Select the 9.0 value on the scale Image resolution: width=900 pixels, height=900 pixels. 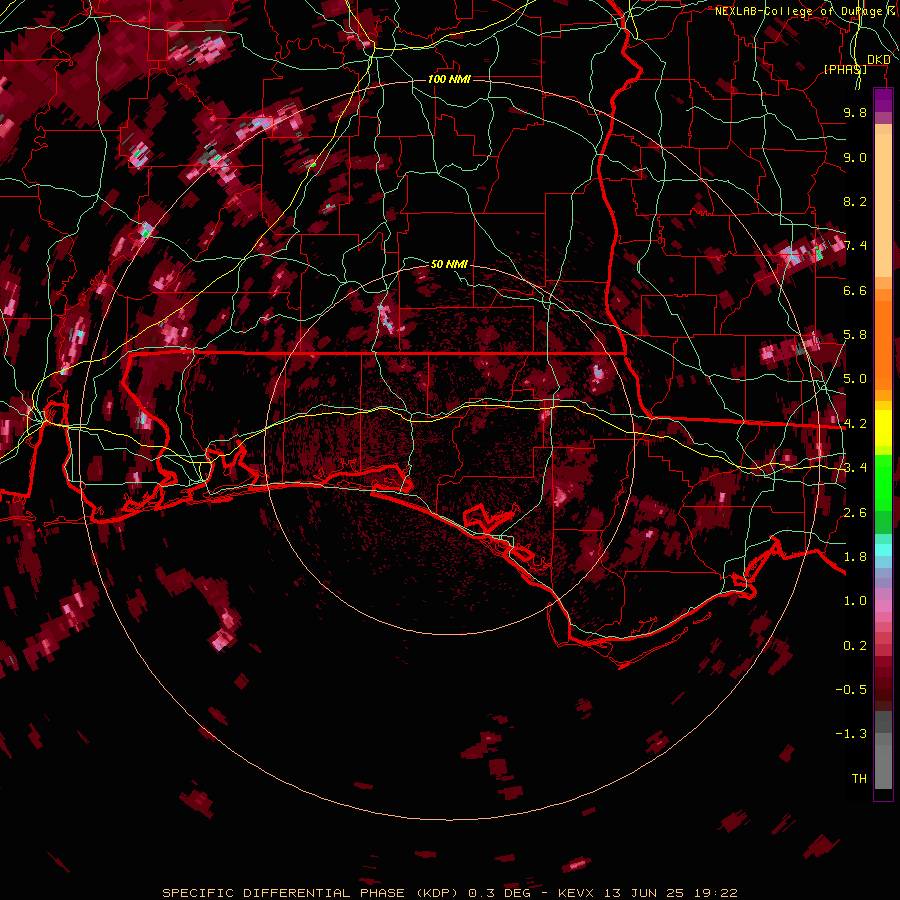click(855, 158)
